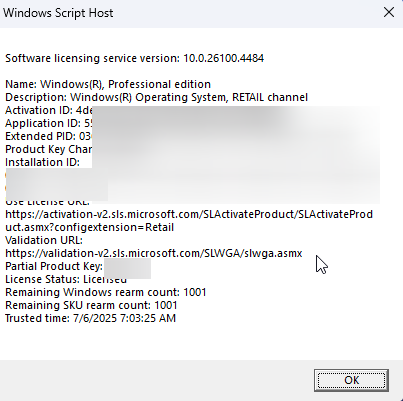This screenshot has width=403, height=401.
Task: Click the OK button
Action: pyautogui.click(x=351, y=380)
